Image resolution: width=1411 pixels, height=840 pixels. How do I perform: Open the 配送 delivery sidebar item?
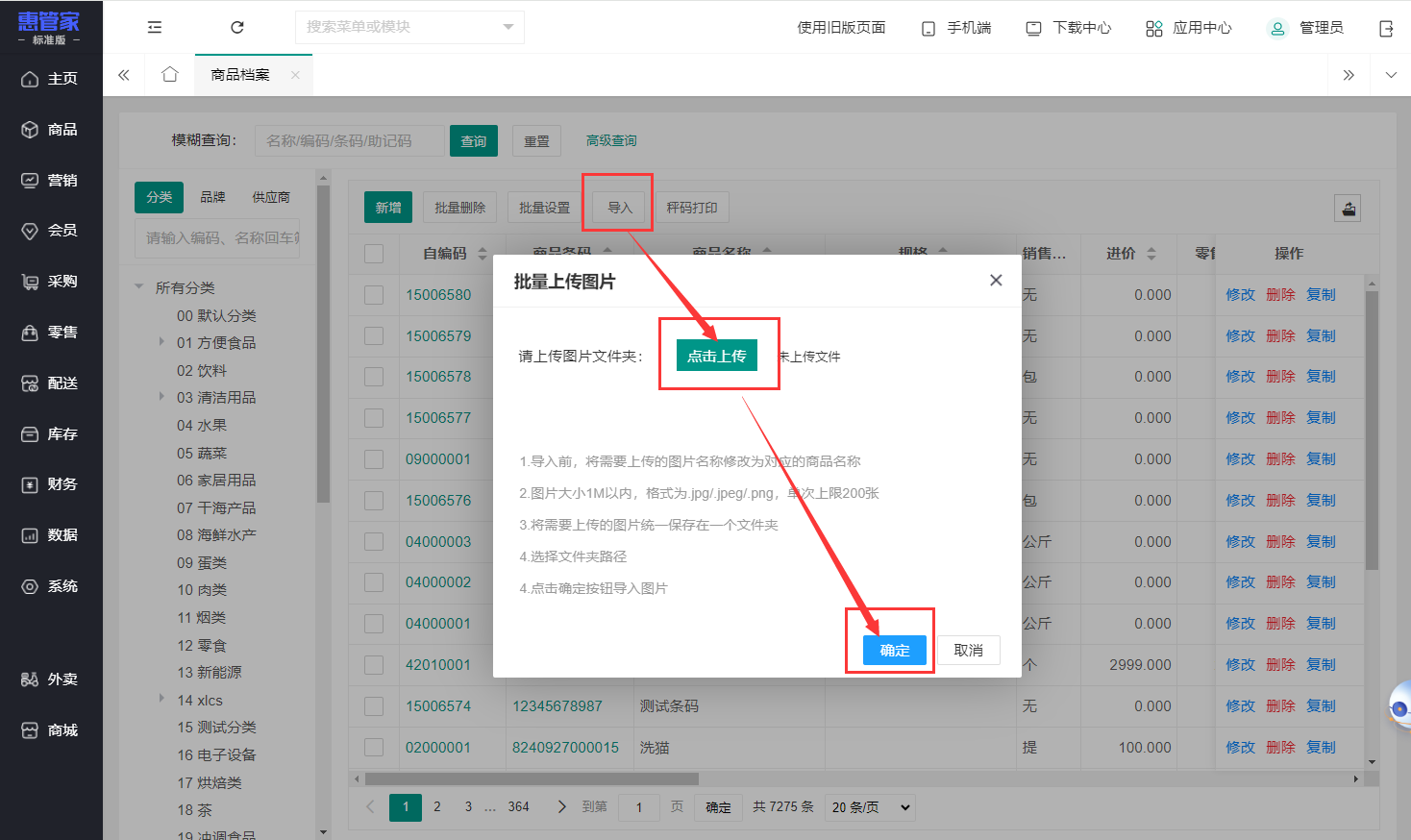coord(51,383)
